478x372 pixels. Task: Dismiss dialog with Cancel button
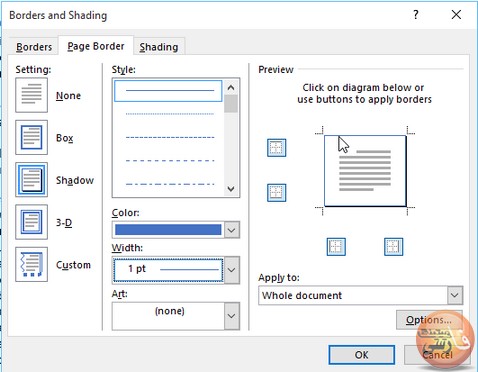tap(437, 355)
